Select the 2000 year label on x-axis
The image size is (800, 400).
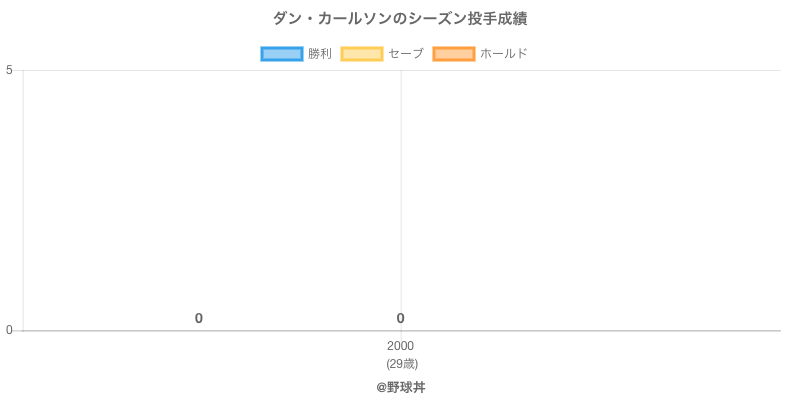pyautogui.click(x=400, y=347)
